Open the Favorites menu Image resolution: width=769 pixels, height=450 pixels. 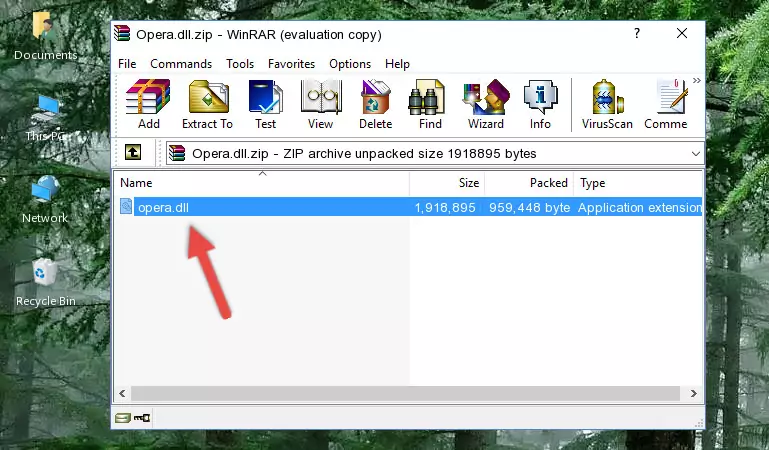click(x=291, y=64)
